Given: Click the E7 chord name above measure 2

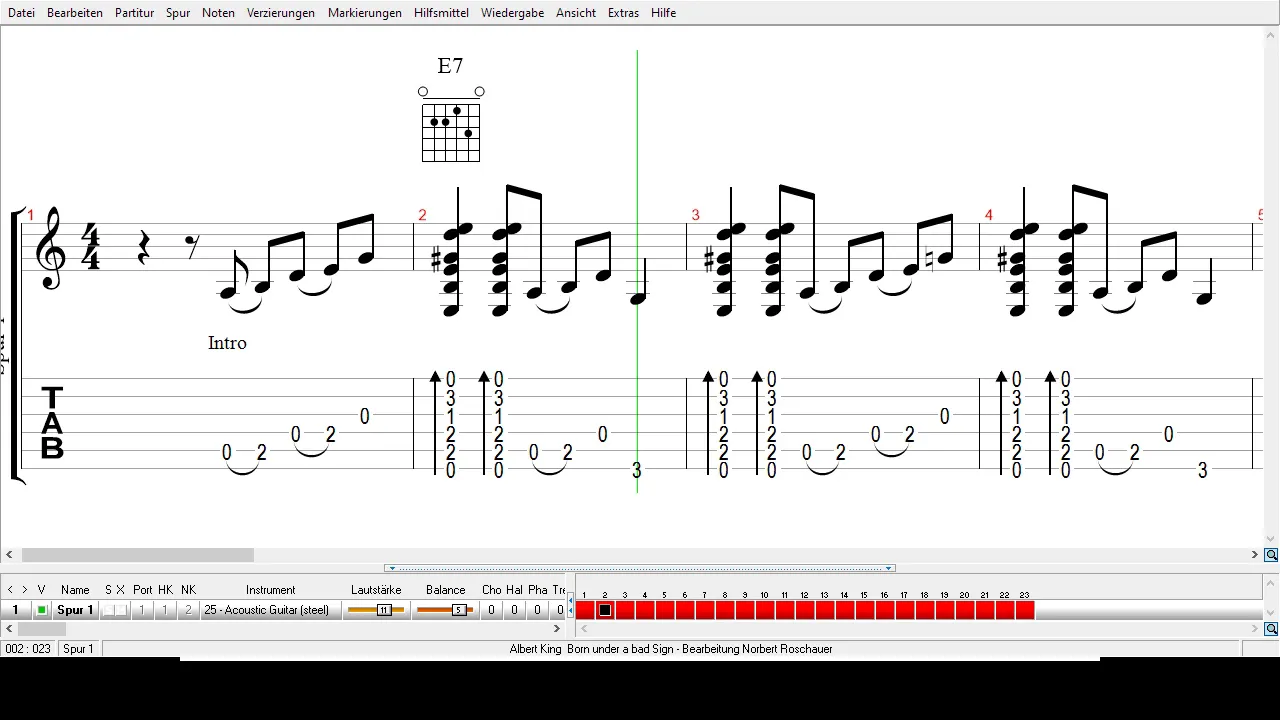Looking at the screenshot, I should [450, 66].
